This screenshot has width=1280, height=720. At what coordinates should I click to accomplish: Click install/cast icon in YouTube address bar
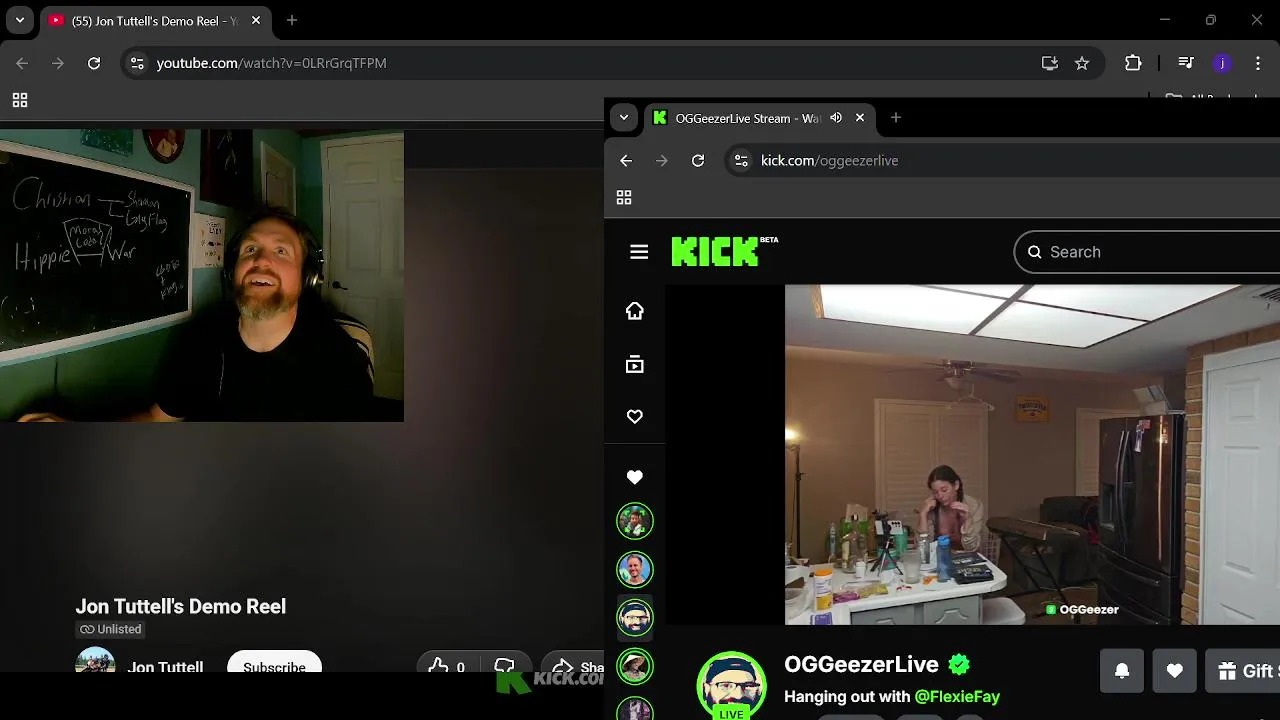coord(1050,63)
